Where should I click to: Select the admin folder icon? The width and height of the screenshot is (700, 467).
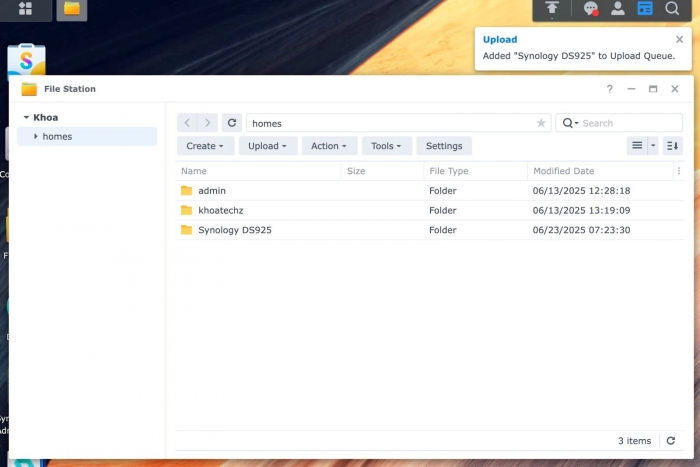tap(187, 191)
